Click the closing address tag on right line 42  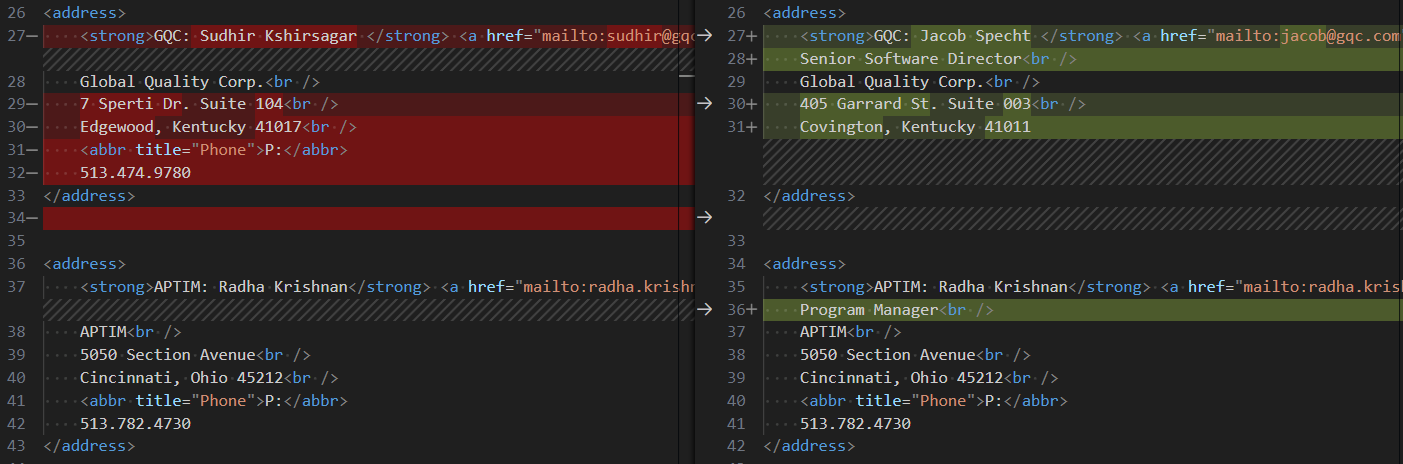(809, 447)
